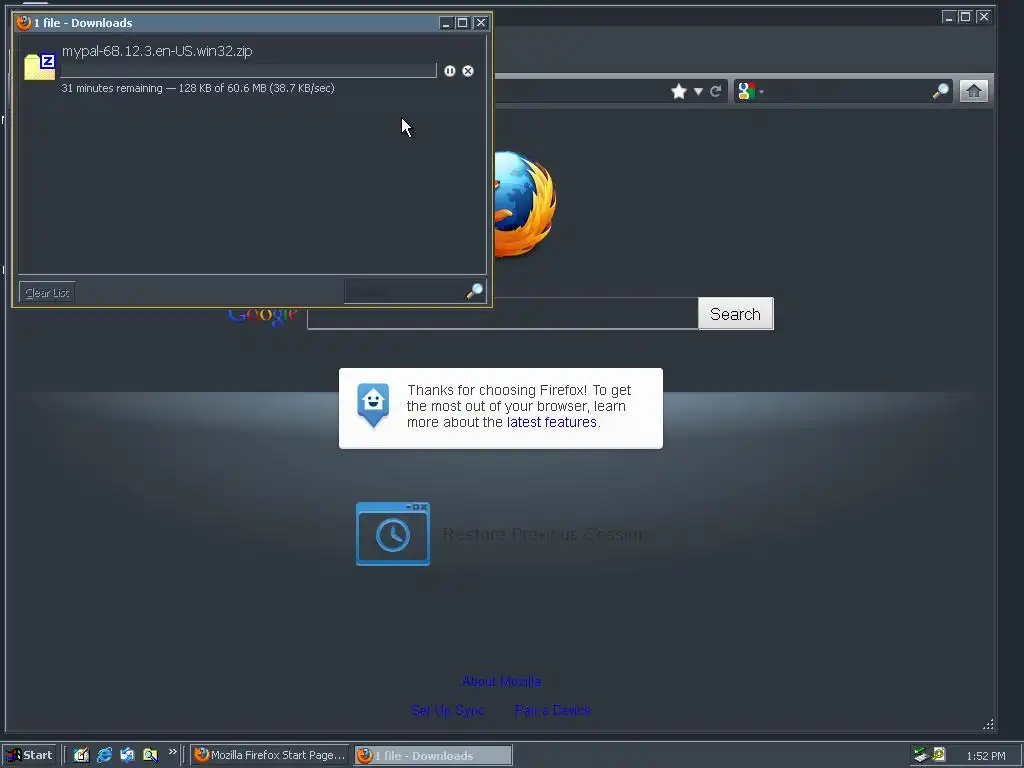
Task: Go to the Firefox home page
Action: (x=974, y=91)
